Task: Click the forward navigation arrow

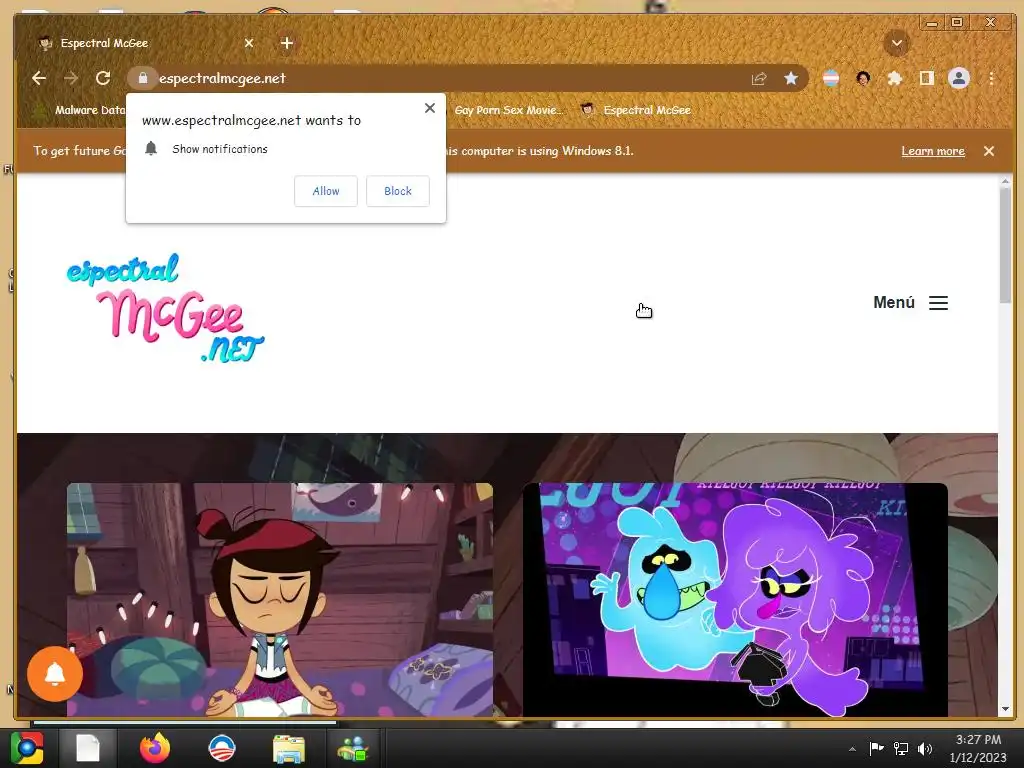Action: (x=71, y=78)
